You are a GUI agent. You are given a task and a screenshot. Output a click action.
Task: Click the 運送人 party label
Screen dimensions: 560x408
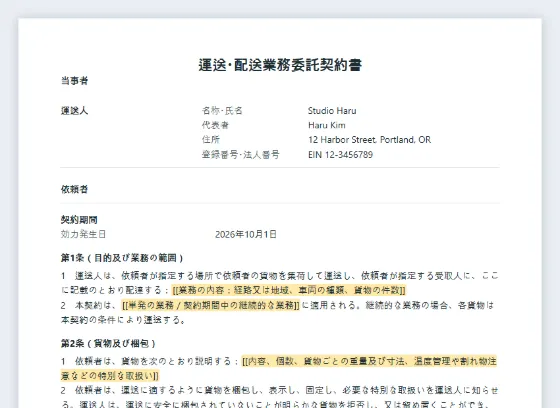click(x=74, y=111)
